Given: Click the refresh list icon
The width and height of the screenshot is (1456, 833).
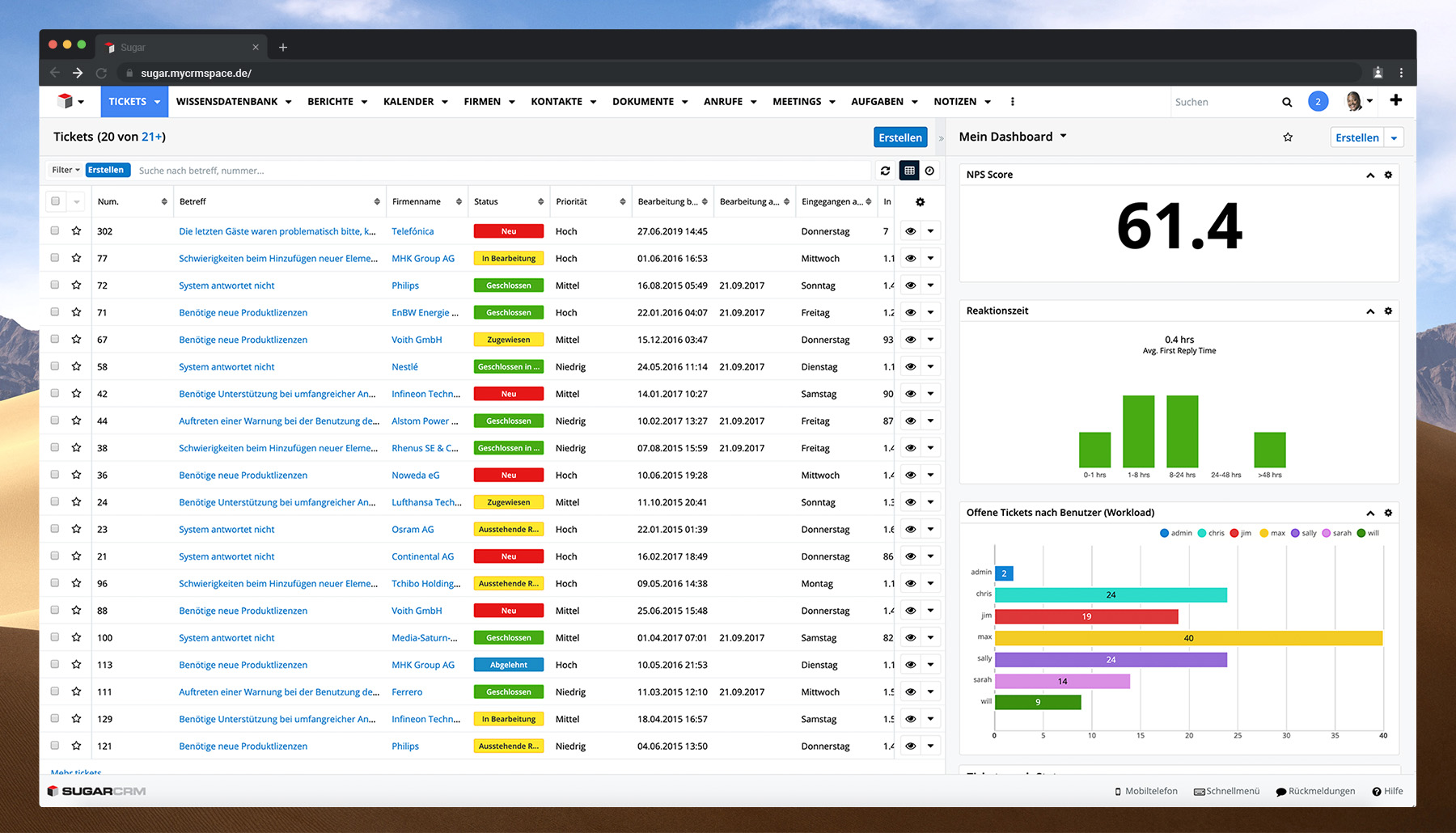Looking at the screenshot, I should [885, 171].
